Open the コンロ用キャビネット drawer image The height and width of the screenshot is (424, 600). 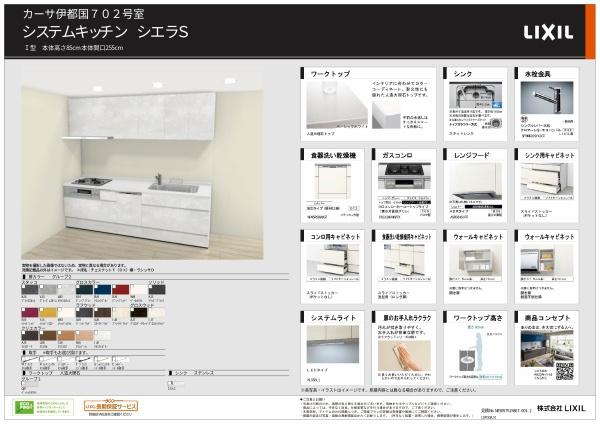tap(333, 260)
